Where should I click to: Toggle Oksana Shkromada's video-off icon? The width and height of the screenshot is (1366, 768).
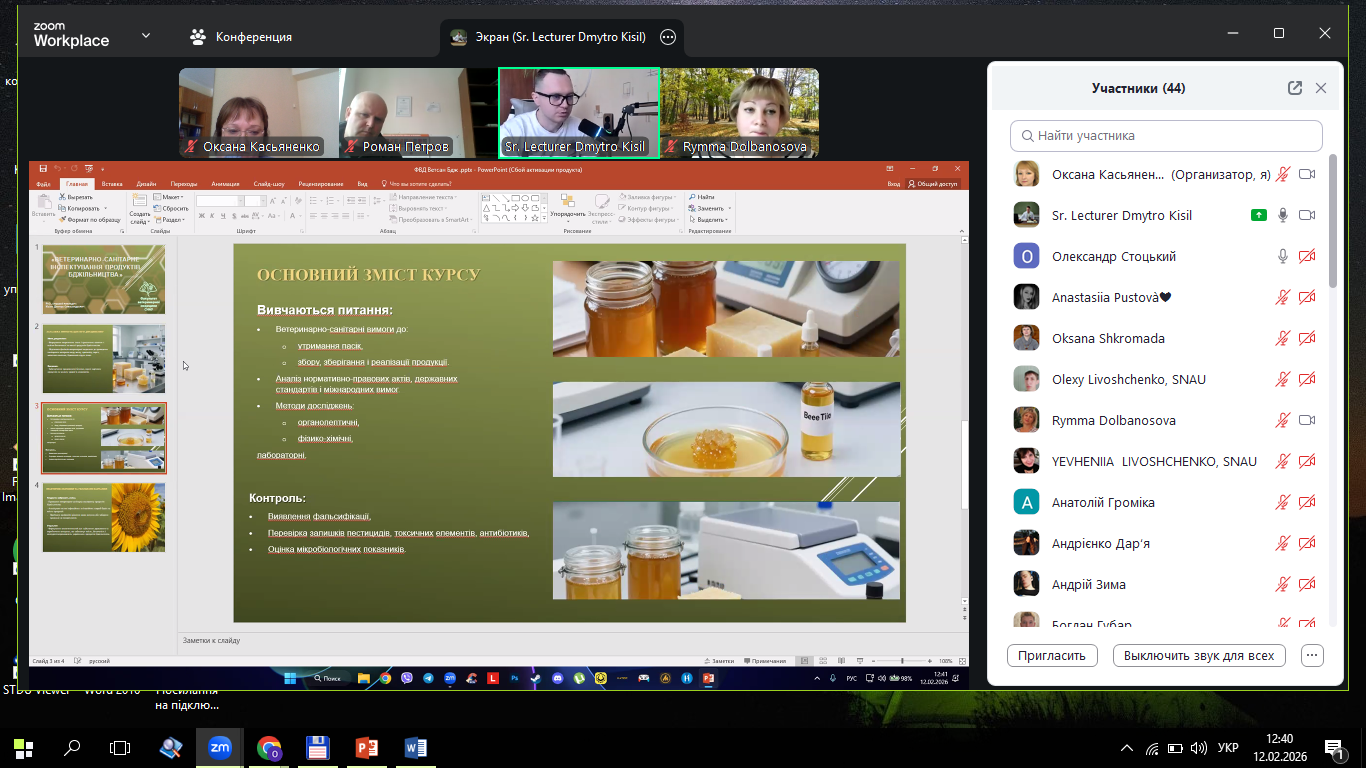(x=1306, y=339)
